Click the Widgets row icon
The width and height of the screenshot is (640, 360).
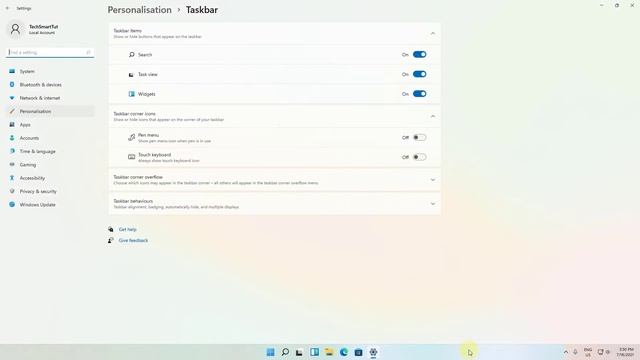click(131, 94)
